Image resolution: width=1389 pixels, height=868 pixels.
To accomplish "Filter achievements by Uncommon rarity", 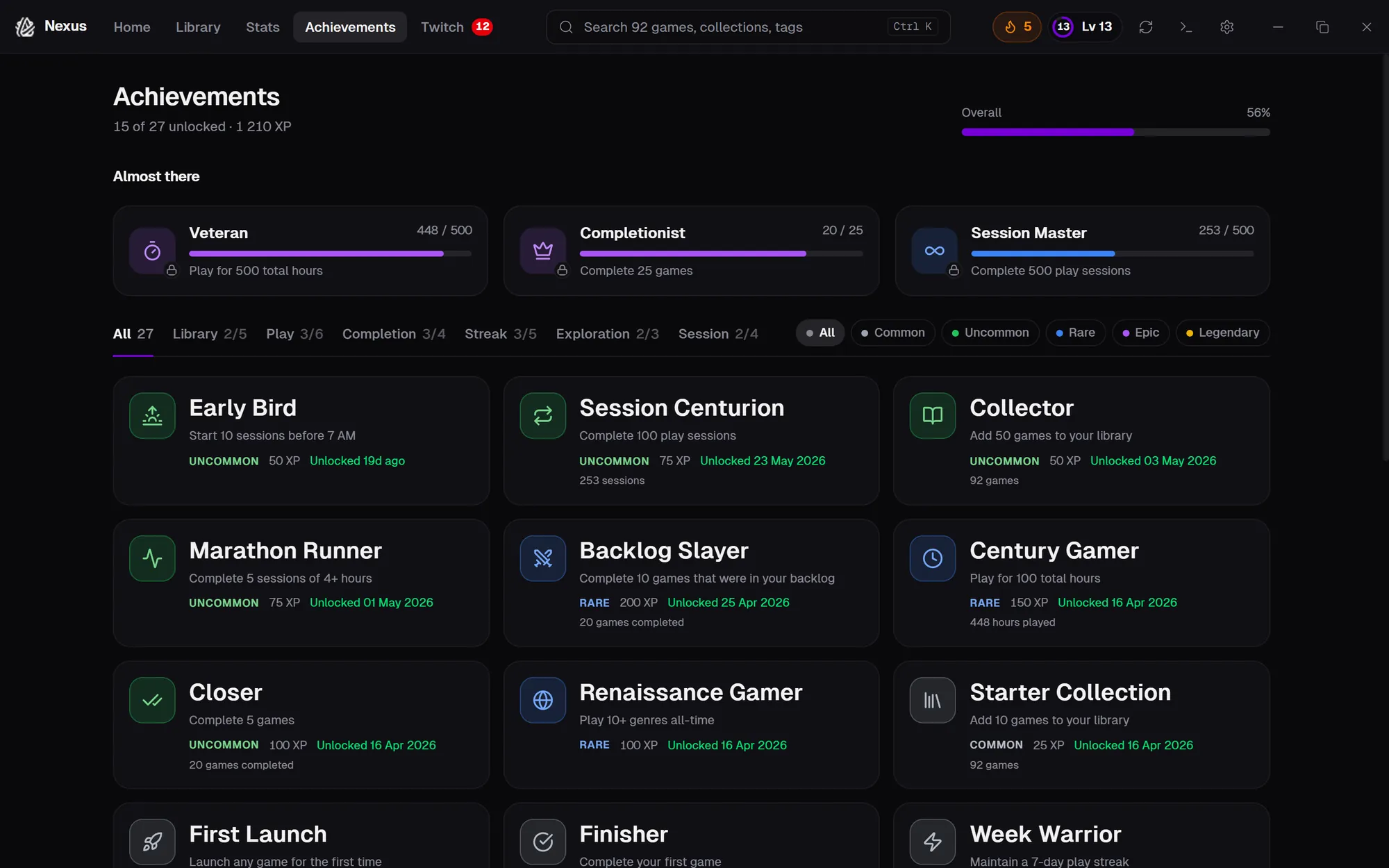I will [990, 333].
